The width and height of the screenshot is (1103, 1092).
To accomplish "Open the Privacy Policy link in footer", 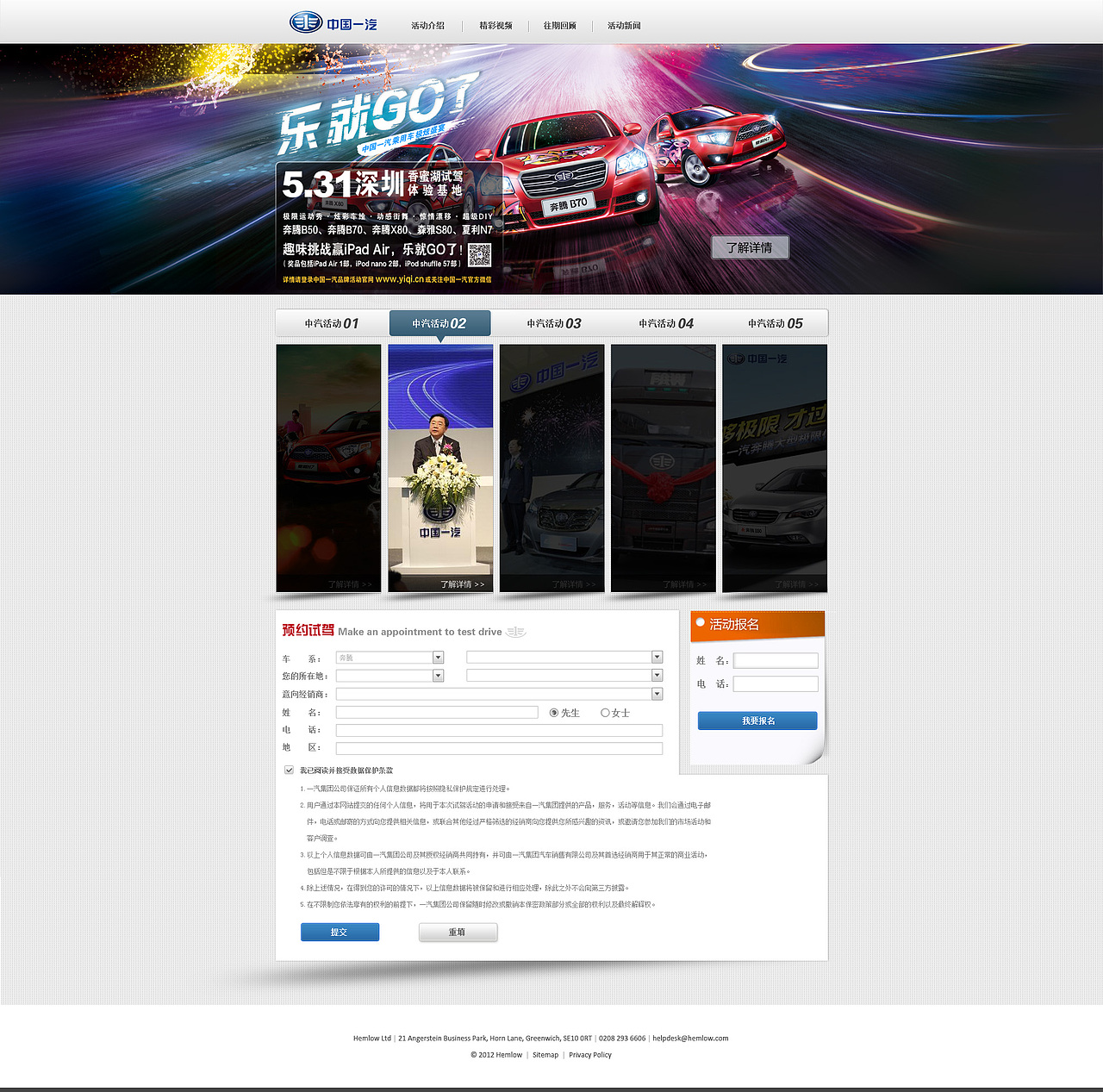I will click(589, 1054).
